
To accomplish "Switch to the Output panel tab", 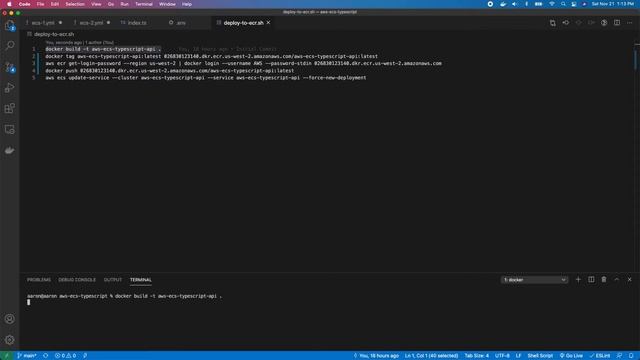I will coord(113,280).
